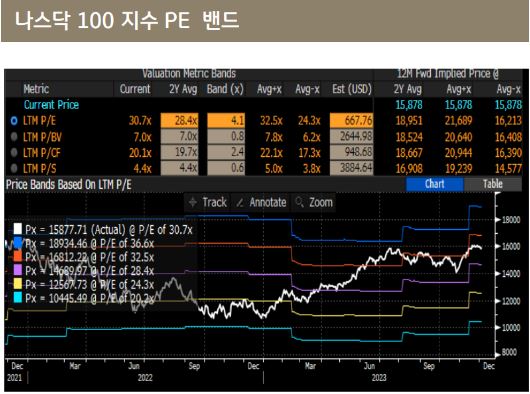Click the 18000 y-axis label
530x394 pixels.
[511, 220]
